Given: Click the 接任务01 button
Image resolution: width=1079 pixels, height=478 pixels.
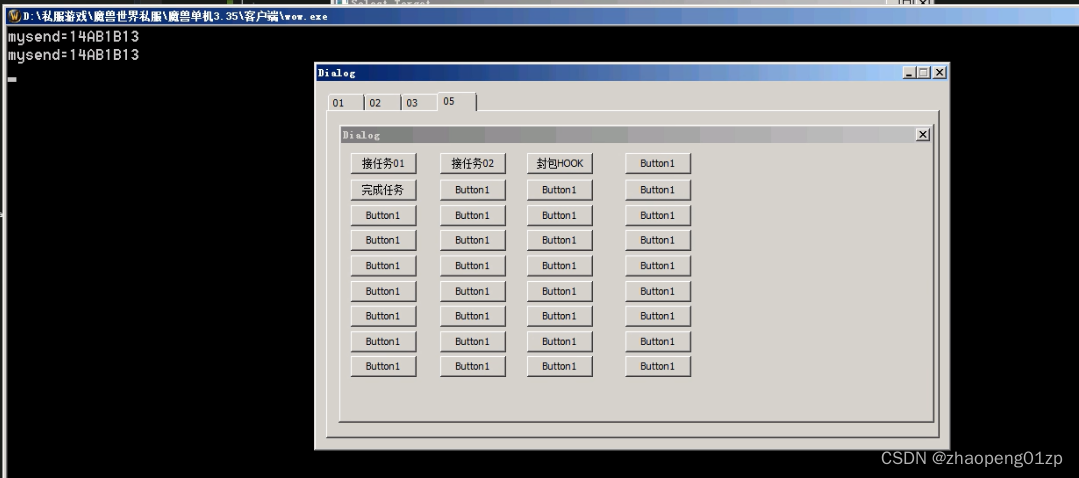Looking at the screenshot, I should (x=383, y=164).
